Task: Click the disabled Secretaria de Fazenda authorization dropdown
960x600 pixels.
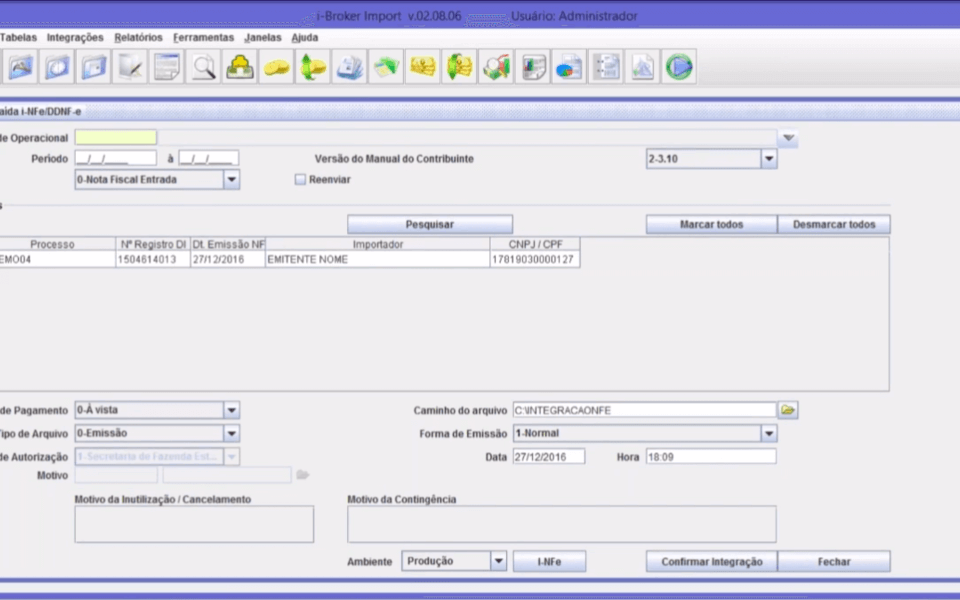Action: tap(157, 456)
